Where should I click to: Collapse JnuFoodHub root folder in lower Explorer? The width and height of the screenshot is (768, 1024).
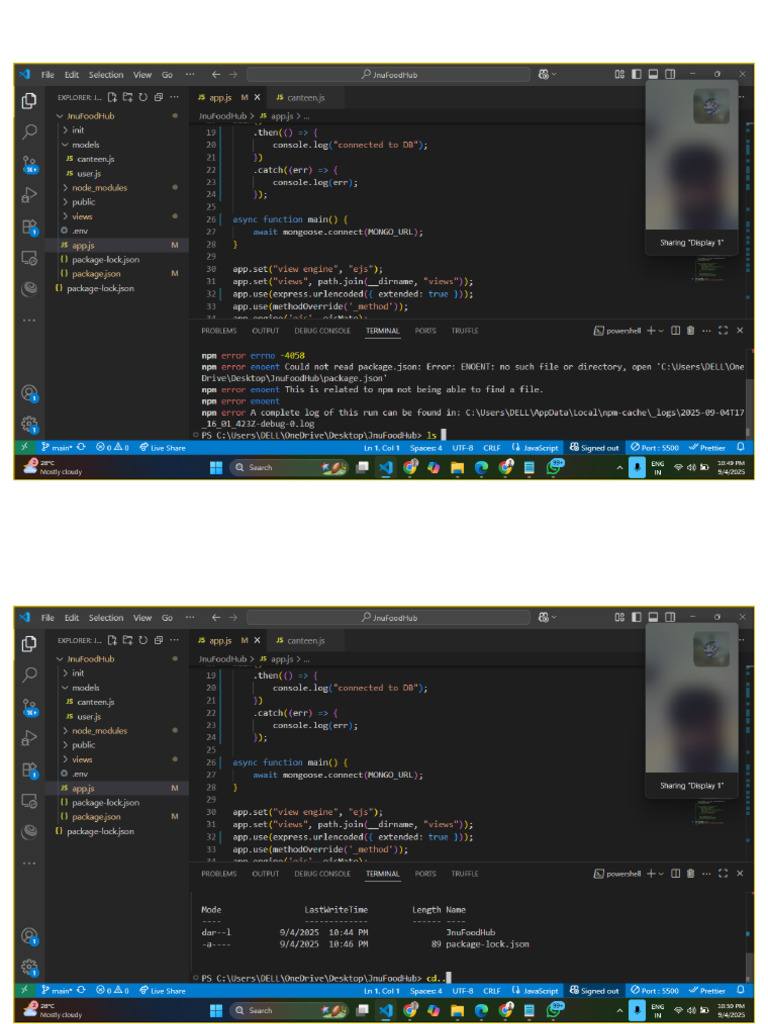(60, 658)
